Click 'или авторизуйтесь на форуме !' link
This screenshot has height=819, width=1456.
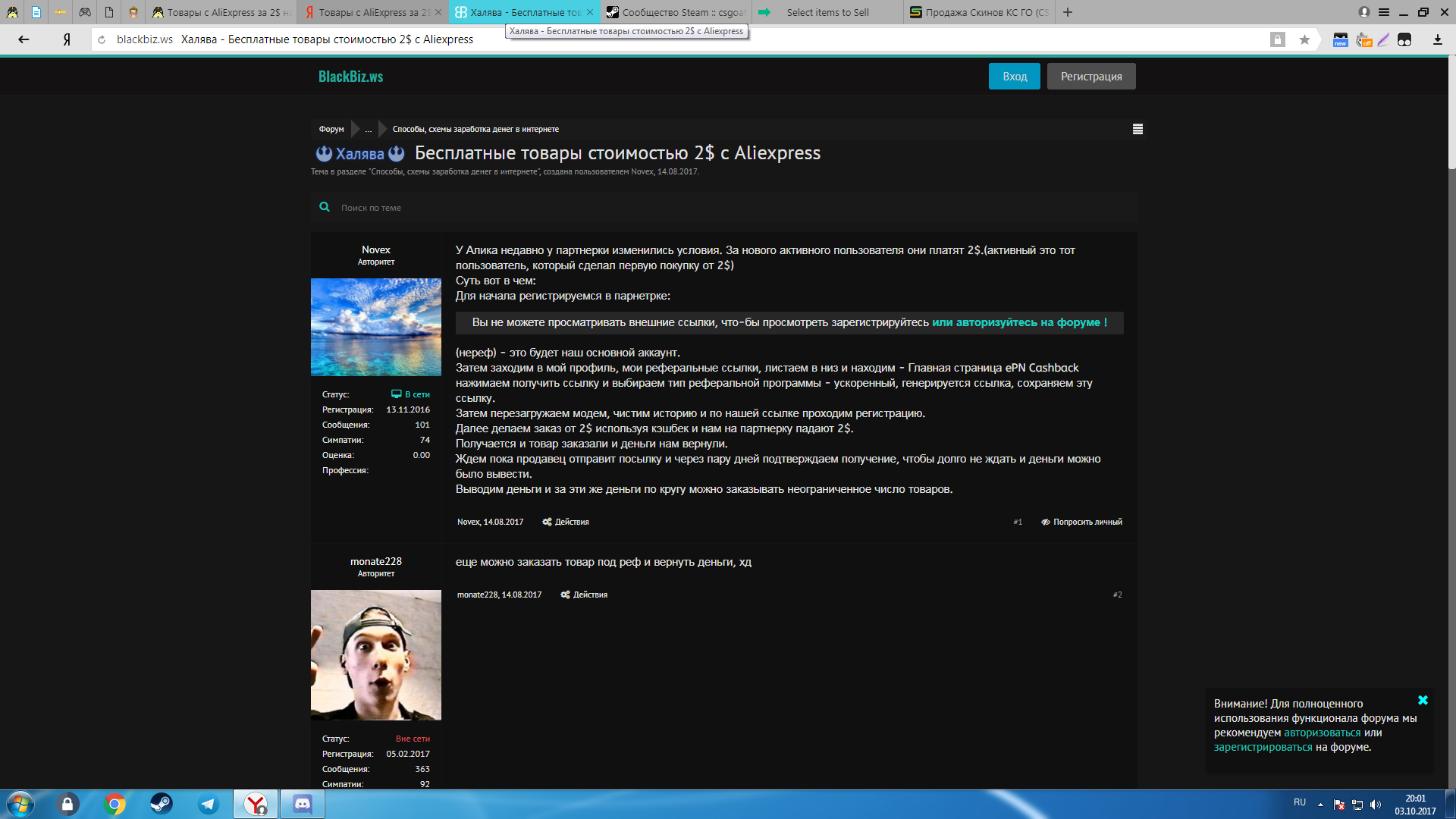coord(1019,322)
